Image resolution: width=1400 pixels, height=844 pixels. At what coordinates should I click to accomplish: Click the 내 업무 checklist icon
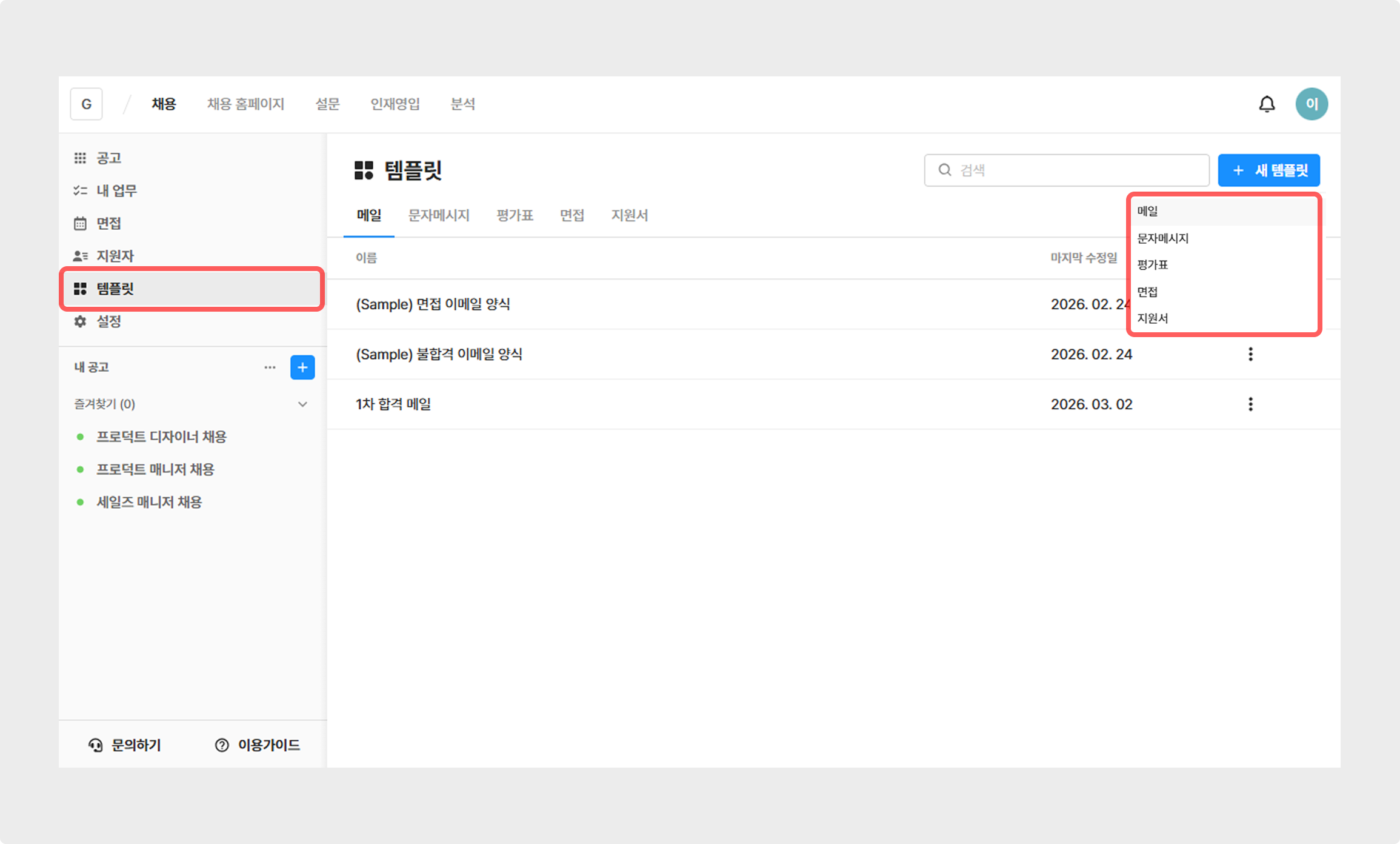pyautogui.click(x=80, y=191)
